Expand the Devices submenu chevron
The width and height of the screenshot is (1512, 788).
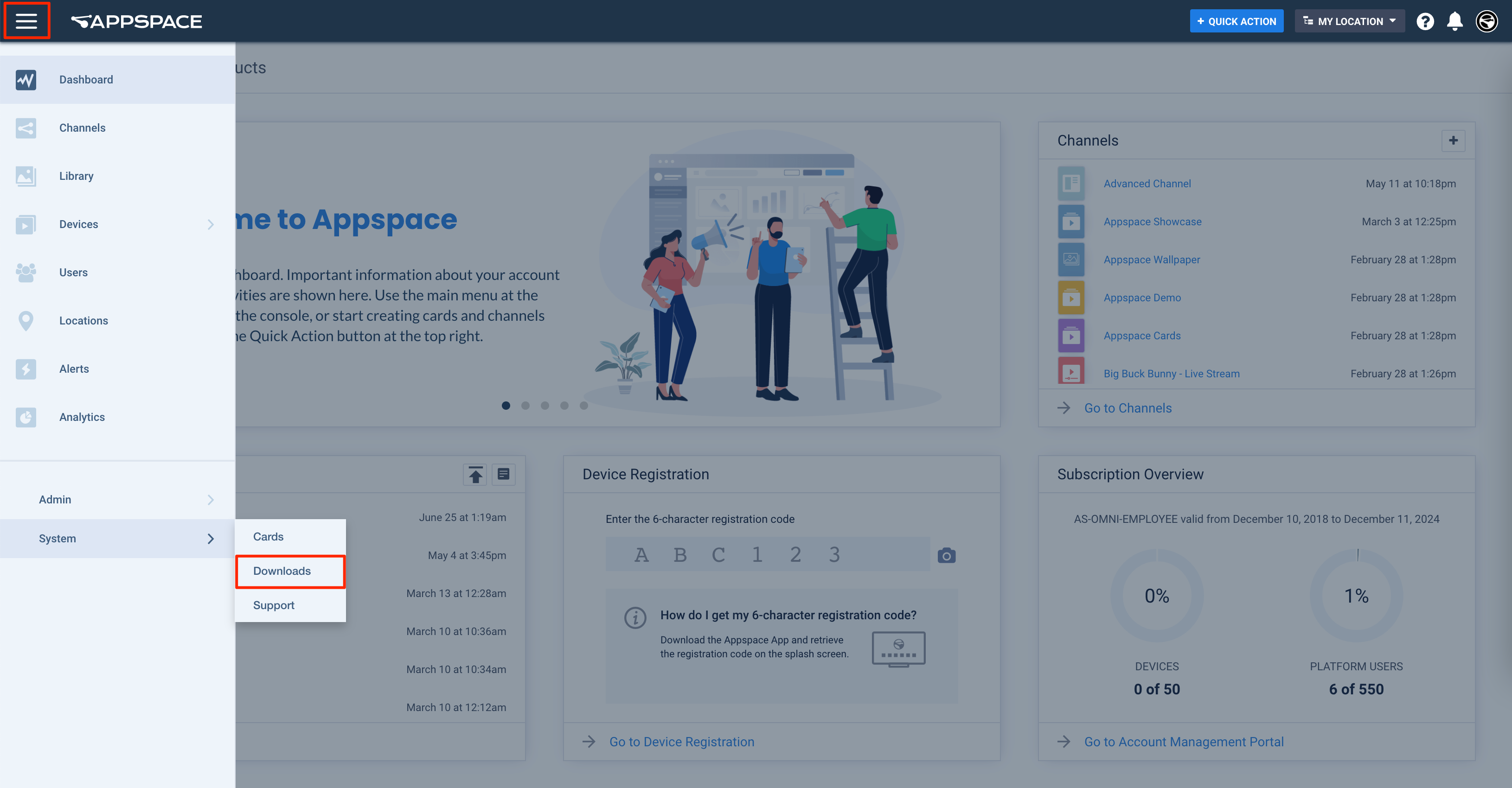(x=211, y=224)
